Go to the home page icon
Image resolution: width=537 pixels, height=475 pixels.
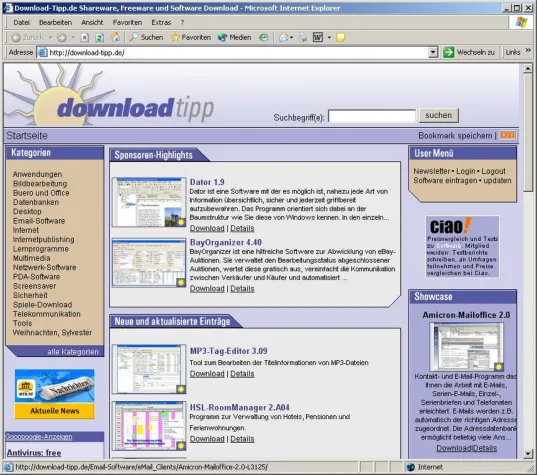pyautogui.click(x=115, y=37)
